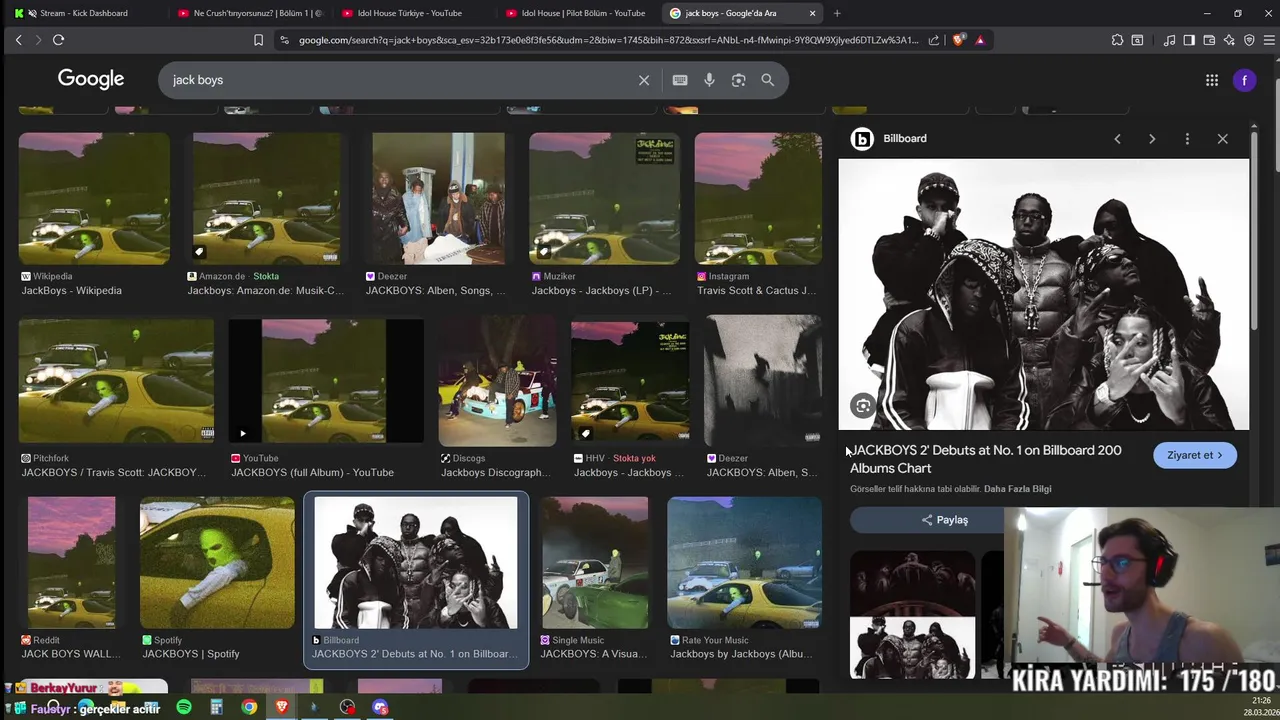The width and height of the screenshot is (1280, 720).
Task: Open the related image below Paylaş
Action: coord(912,614)
